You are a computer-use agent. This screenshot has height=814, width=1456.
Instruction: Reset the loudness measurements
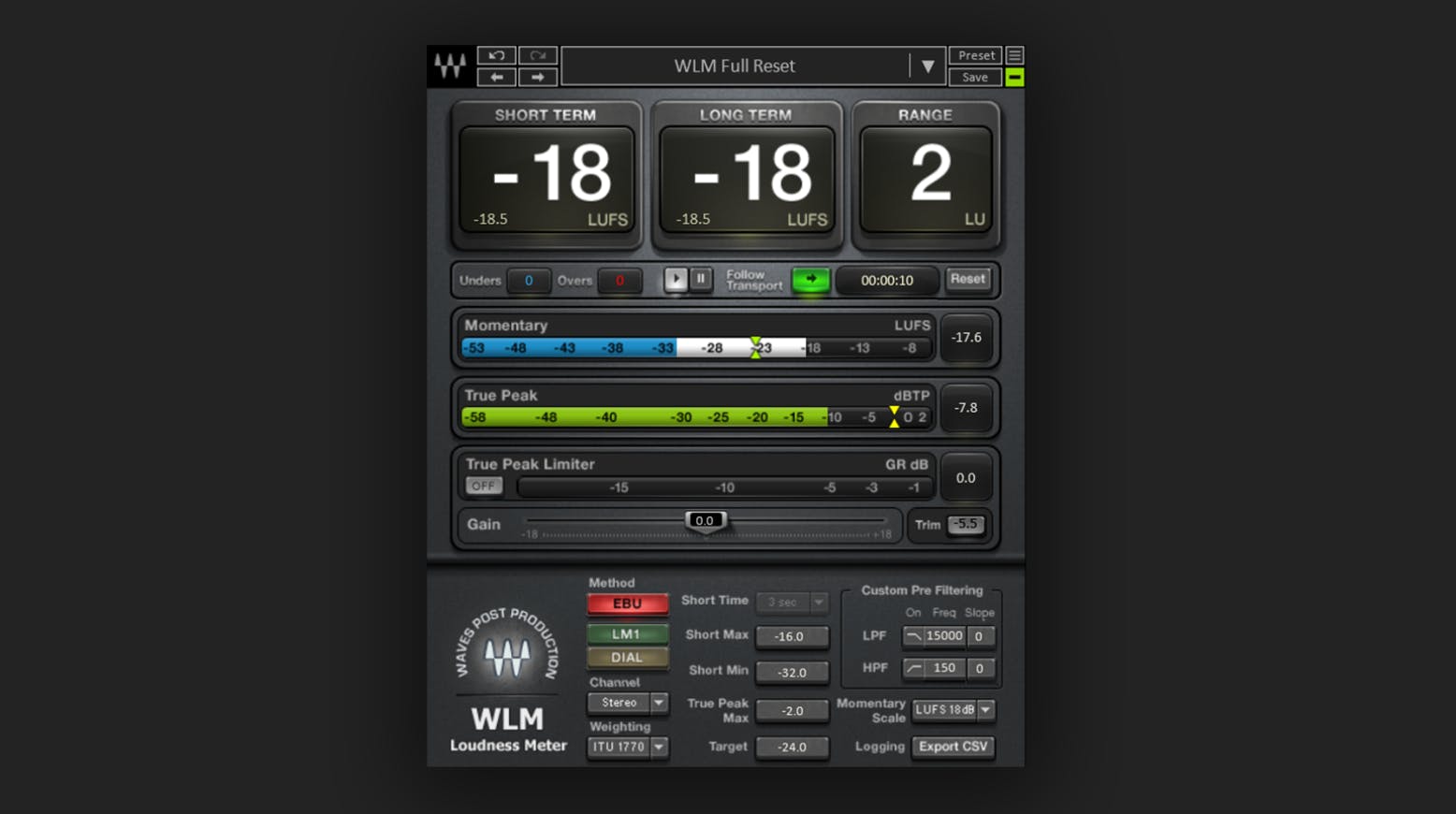[968, 279]
